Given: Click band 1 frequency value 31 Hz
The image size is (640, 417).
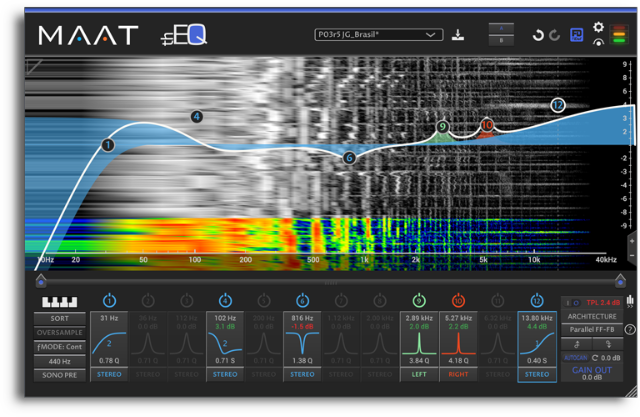Looking at the screenshot, I should pos(109,318).
